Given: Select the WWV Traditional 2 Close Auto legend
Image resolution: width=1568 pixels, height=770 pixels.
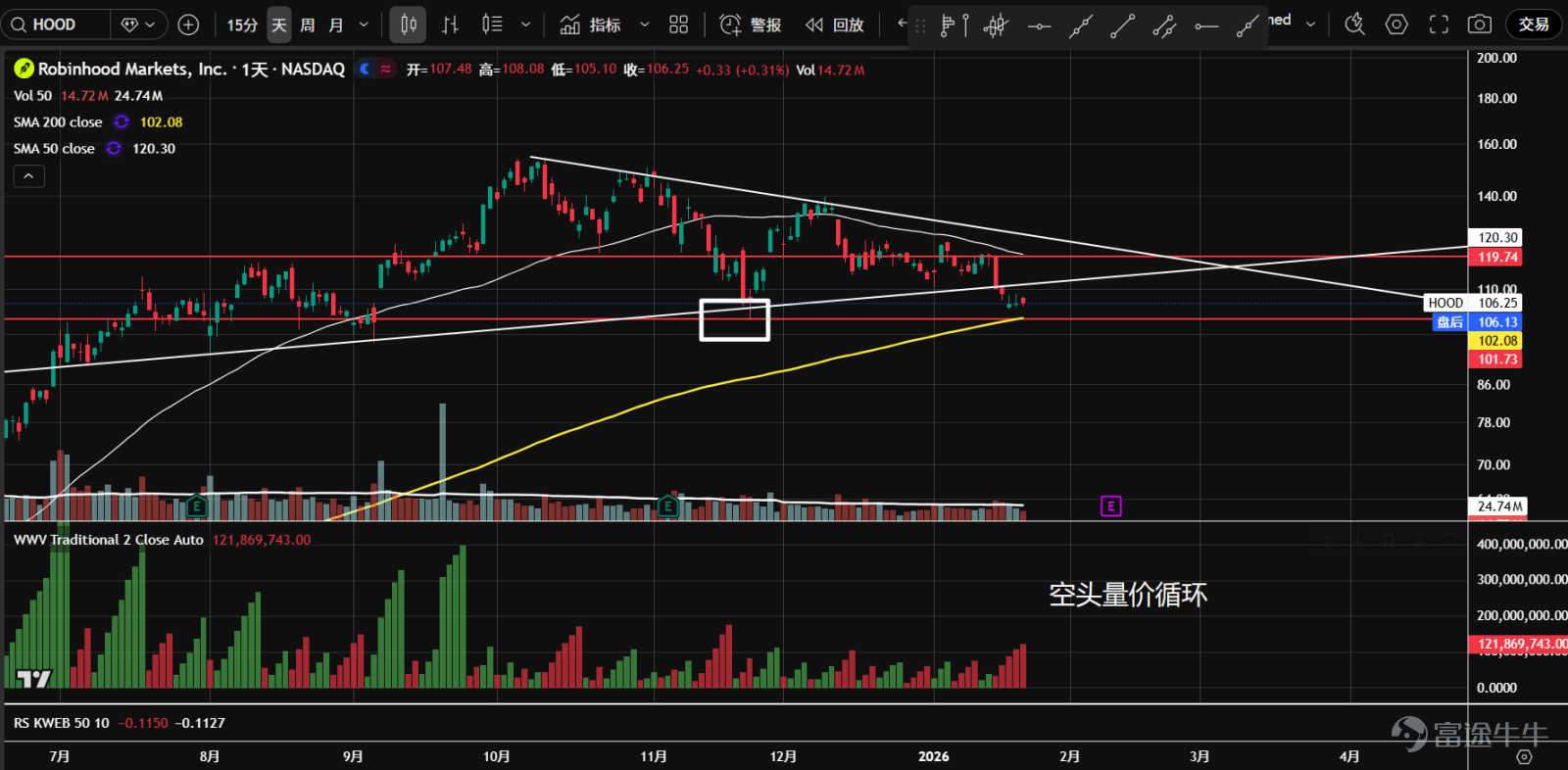Looking at the screenshot, I should point(109,540).
